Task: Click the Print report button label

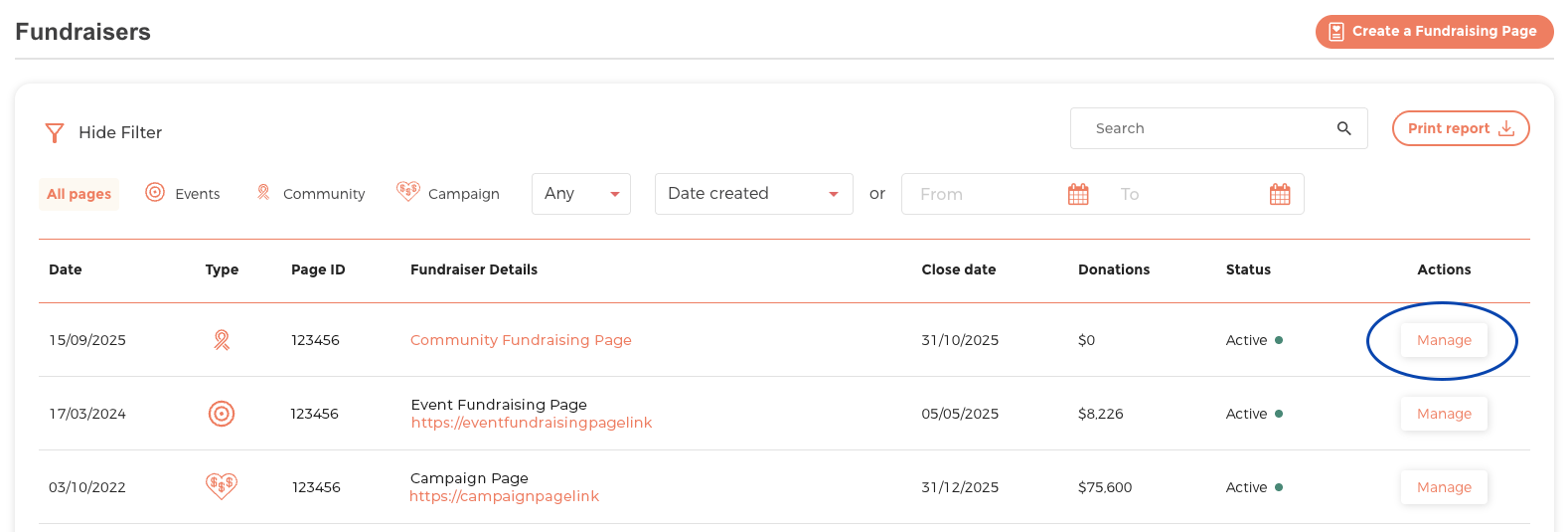Action: point(1449,128)
